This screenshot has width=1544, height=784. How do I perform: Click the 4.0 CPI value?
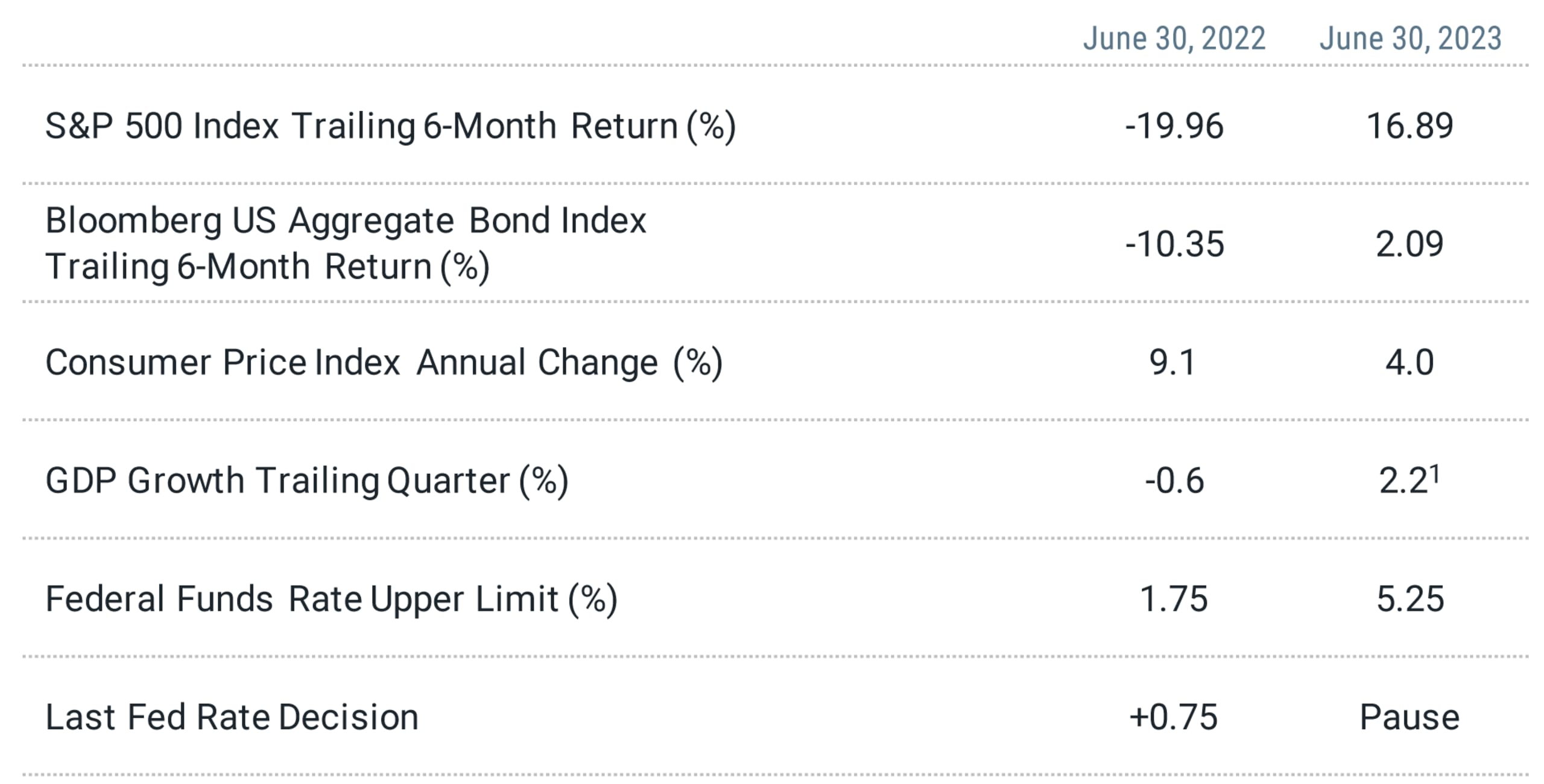point(1410,362)
